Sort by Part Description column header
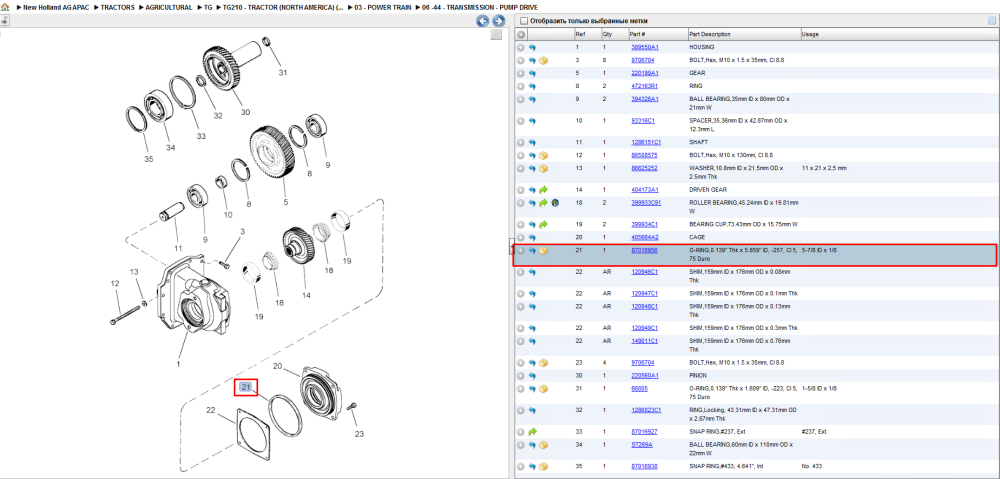This screenshot has width=1000, height=479. click(x=710, y=34)
